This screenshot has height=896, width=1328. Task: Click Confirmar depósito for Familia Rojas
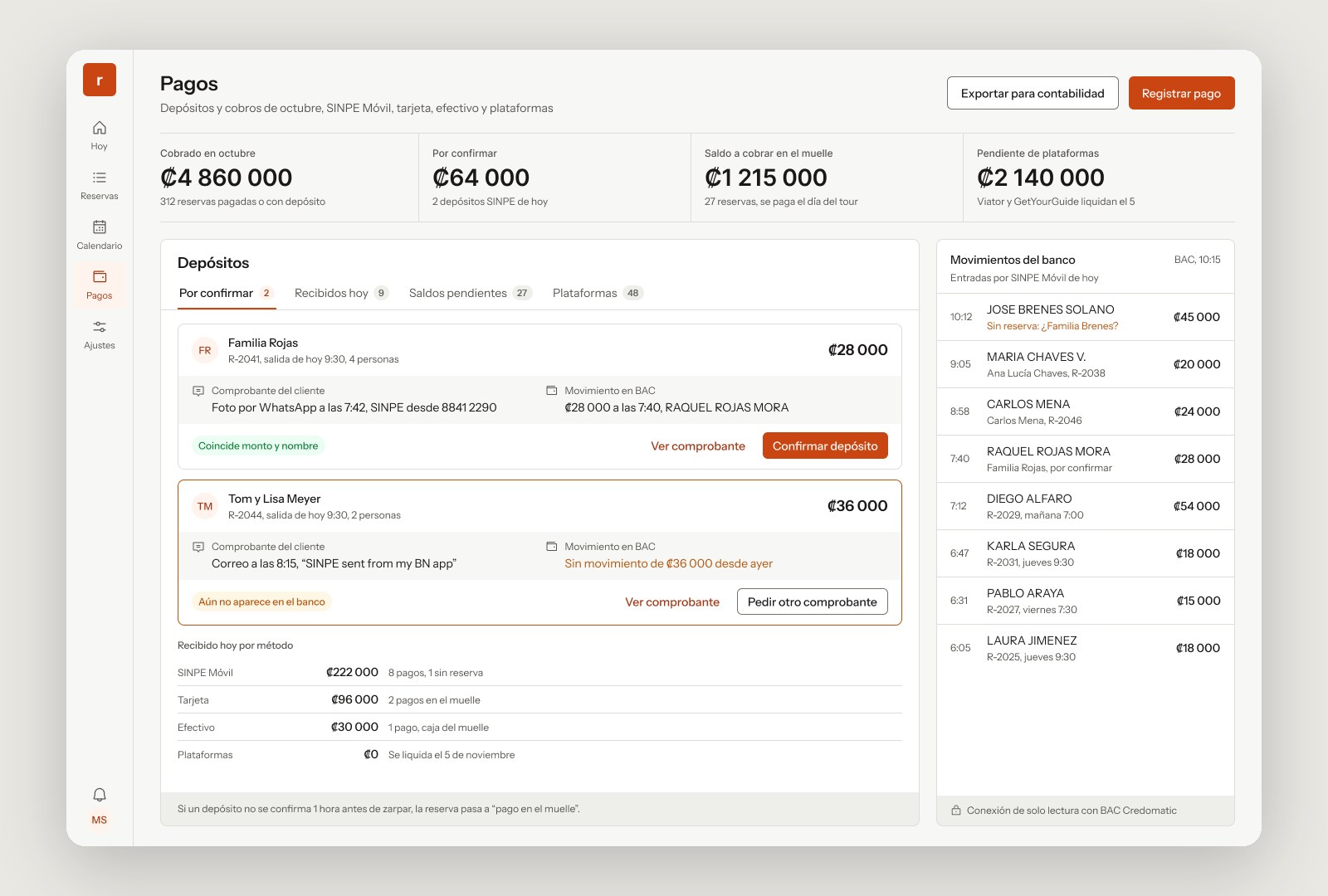pos(825,446)
